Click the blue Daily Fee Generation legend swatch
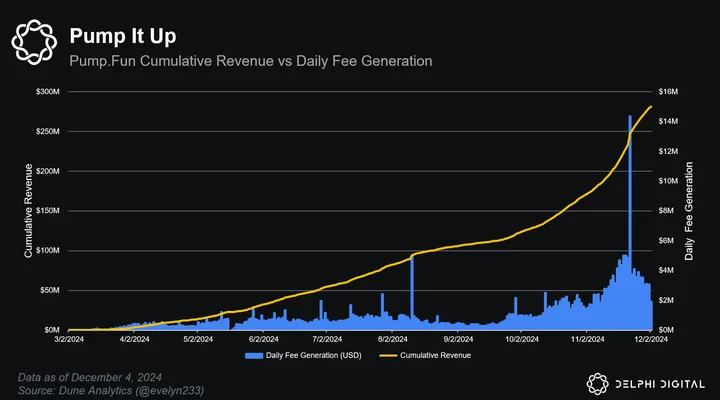Screen dimensions: 720x400 pos(254,355)
